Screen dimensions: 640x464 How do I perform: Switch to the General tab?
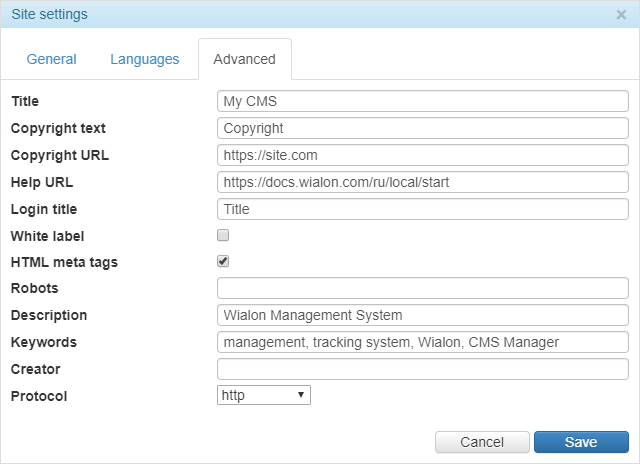click(52, 59)
